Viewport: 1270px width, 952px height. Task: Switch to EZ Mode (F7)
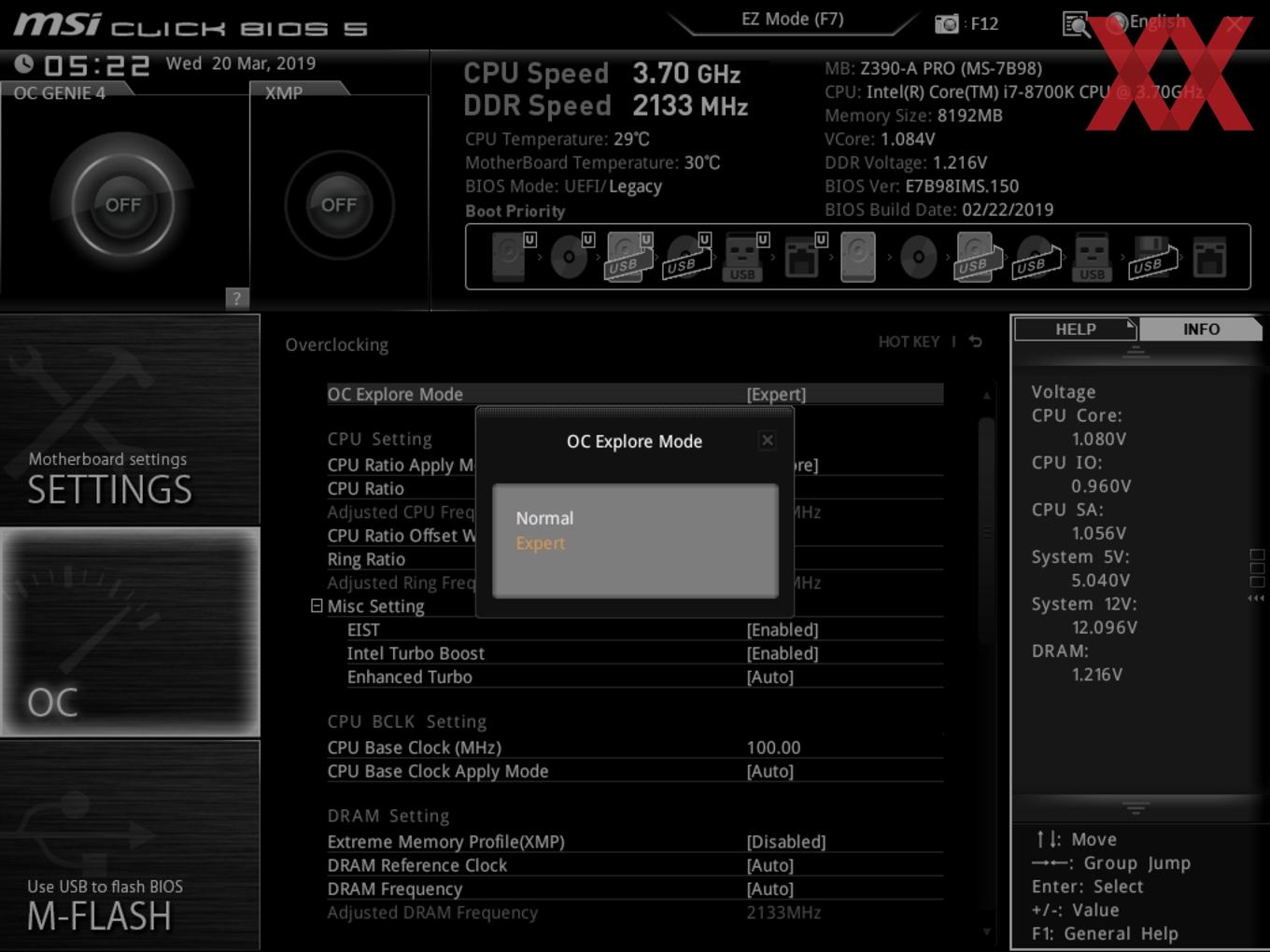[793, 20]
